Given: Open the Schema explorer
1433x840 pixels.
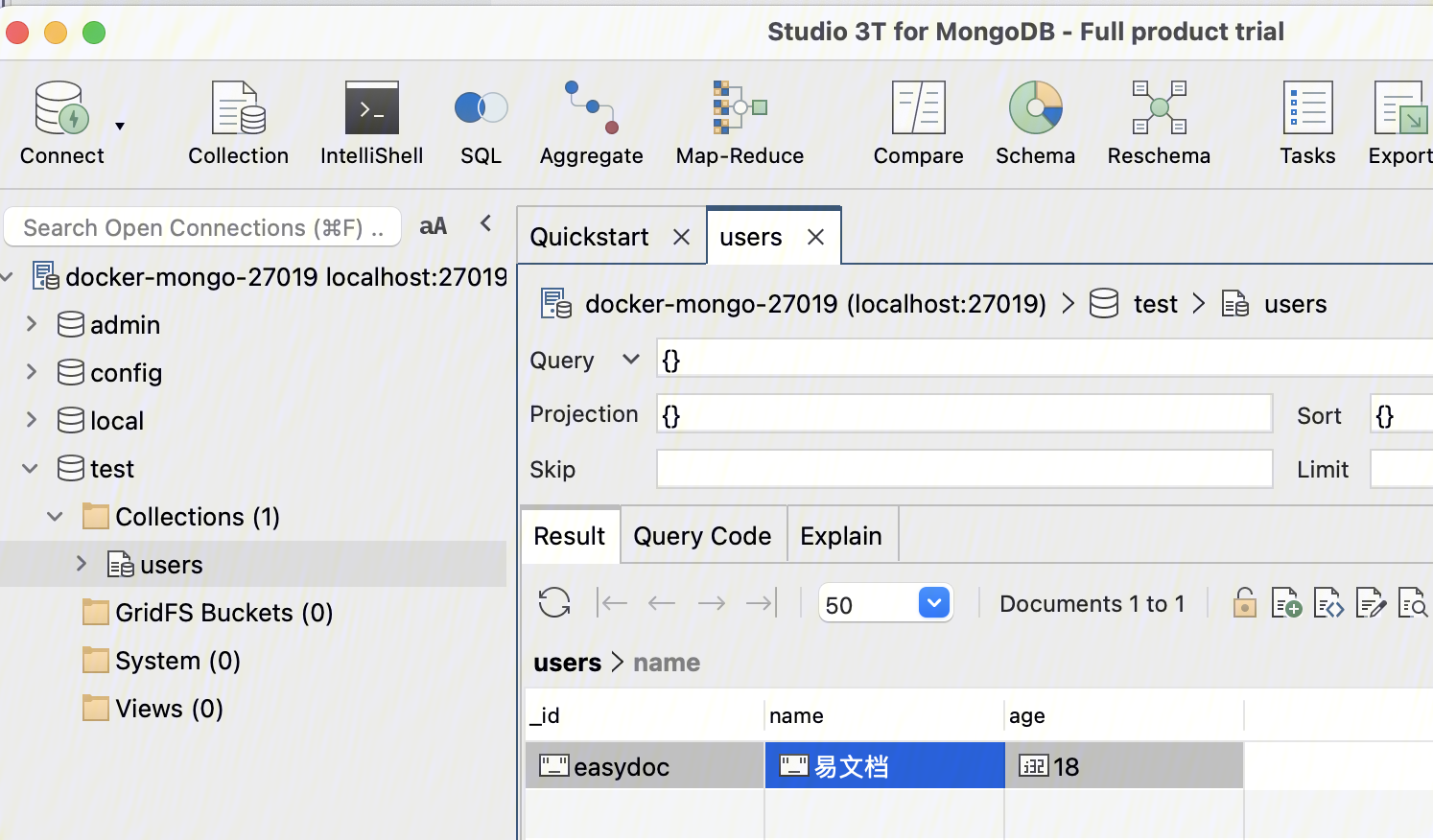Looking at the screenshot, I should point(1035,124).
